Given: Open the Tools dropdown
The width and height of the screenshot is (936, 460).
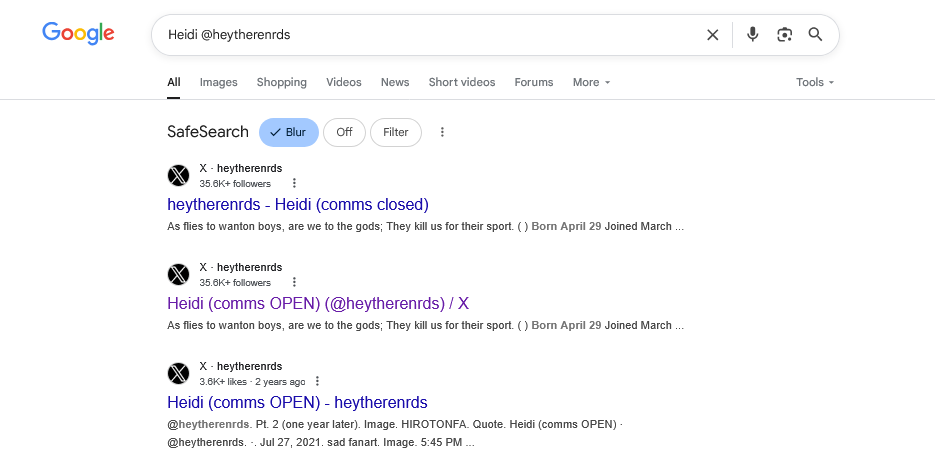Looking at the screenshot, I should coord(815,82).
